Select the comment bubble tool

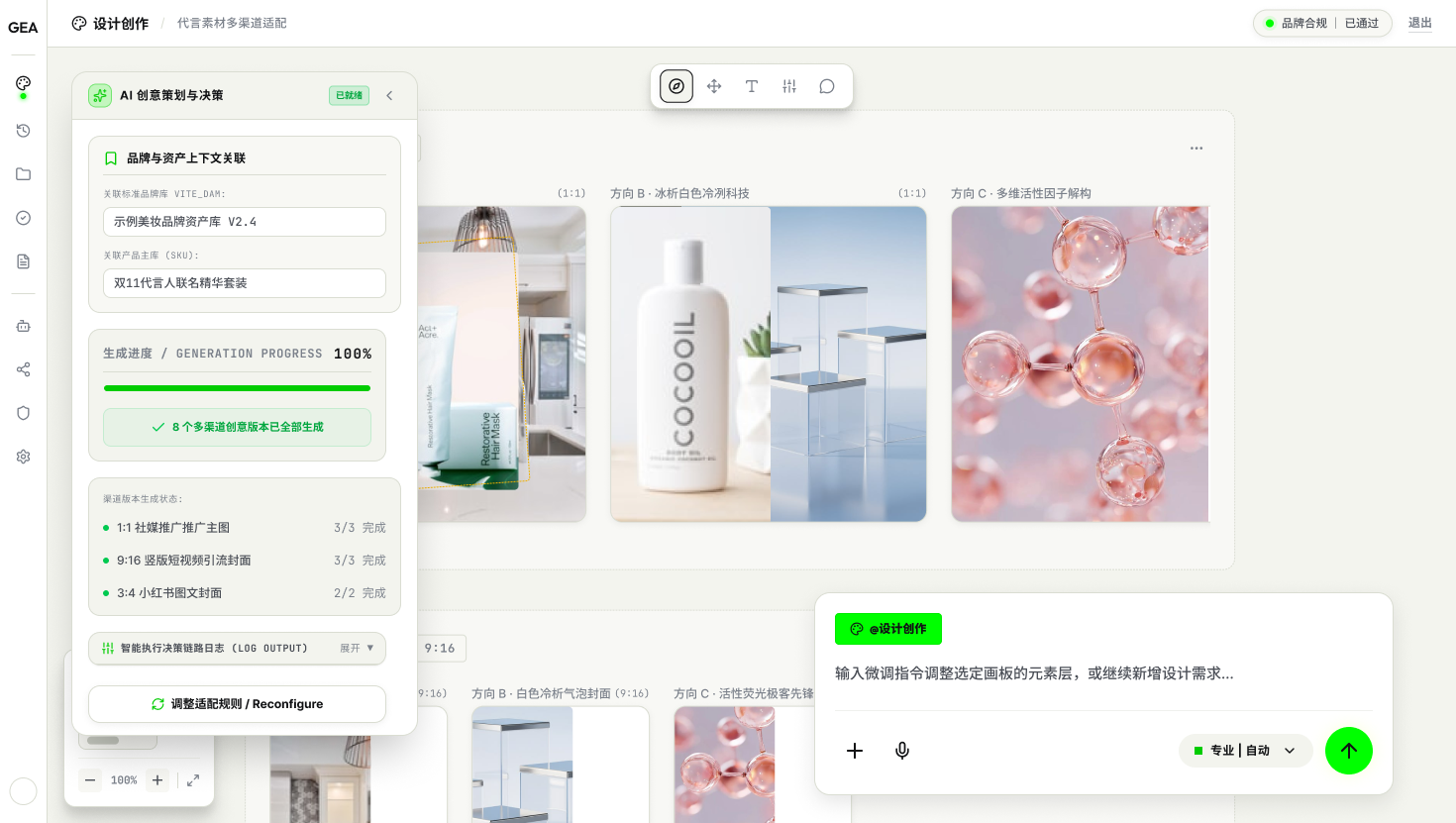pyautogui.click(x=827, y=86)
